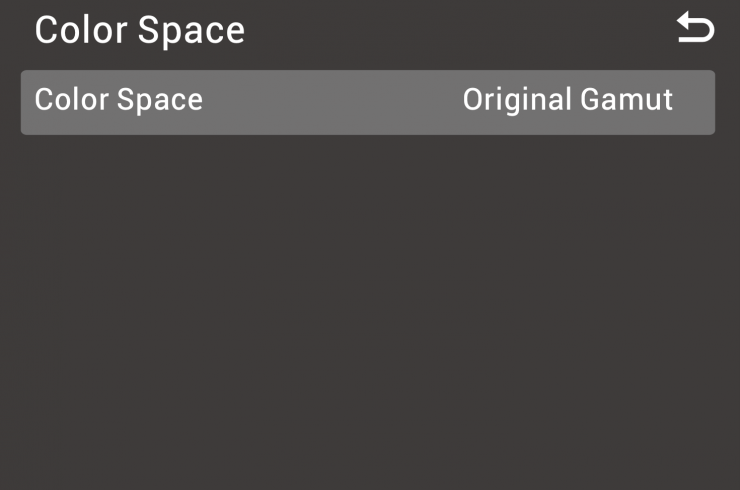Image resolution: width=740 pixels, height=490 pixels.
Task: Click the empty area below Color Space row
Action: click(370, 310)
